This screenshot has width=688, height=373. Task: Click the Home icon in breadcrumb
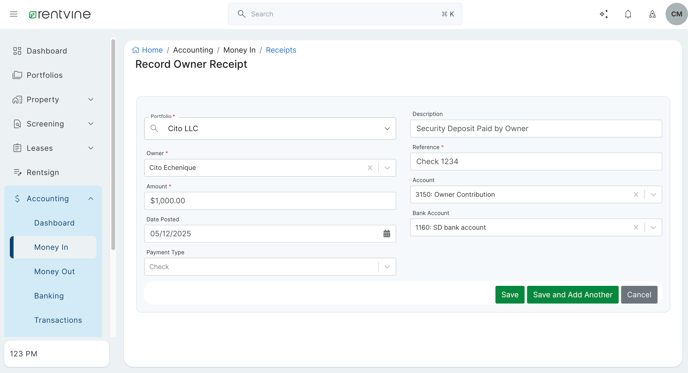point(136,50)
